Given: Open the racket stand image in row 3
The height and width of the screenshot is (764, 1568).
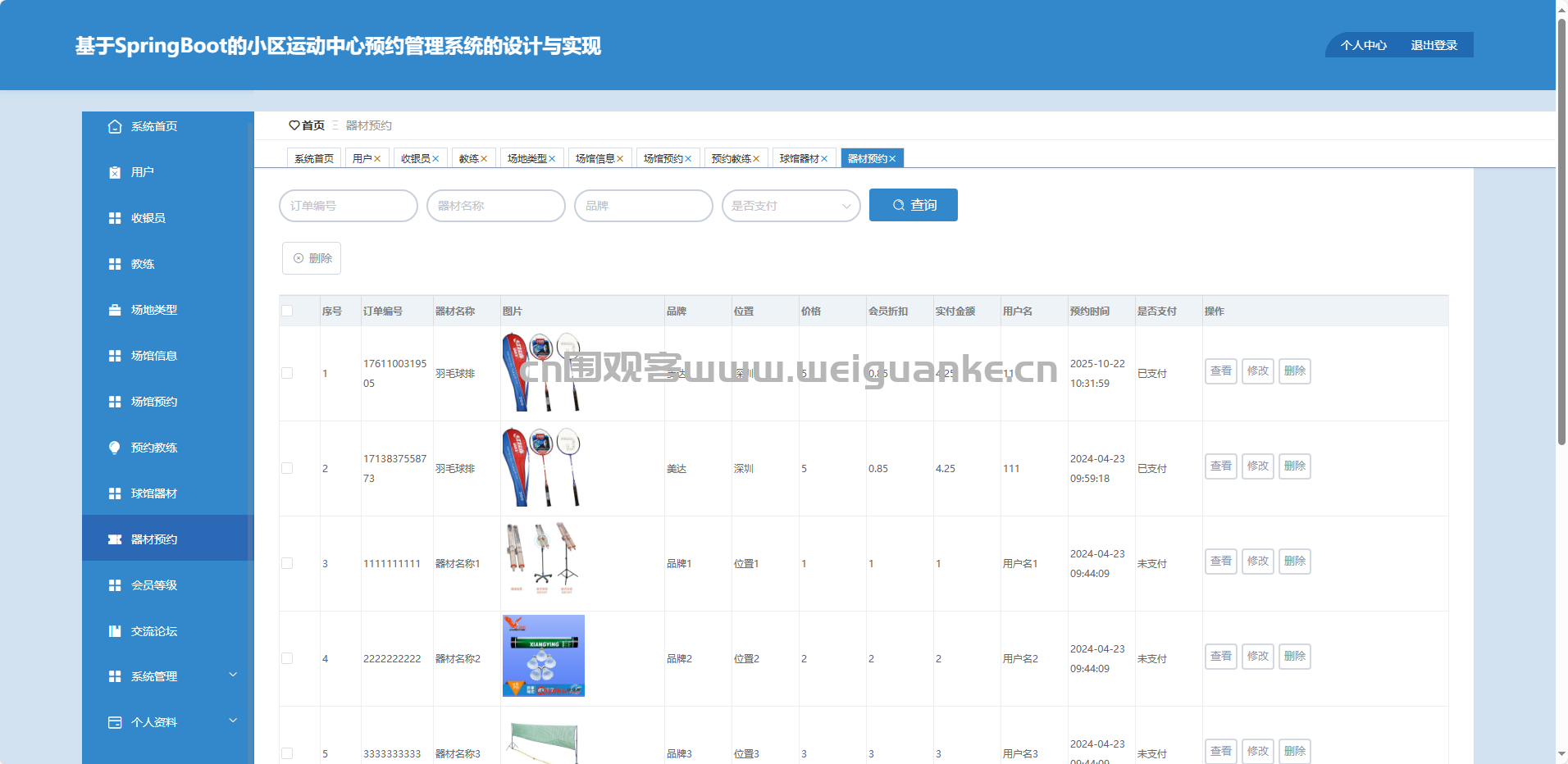Looking at the screenshot, I should click(x=543, y=560).
